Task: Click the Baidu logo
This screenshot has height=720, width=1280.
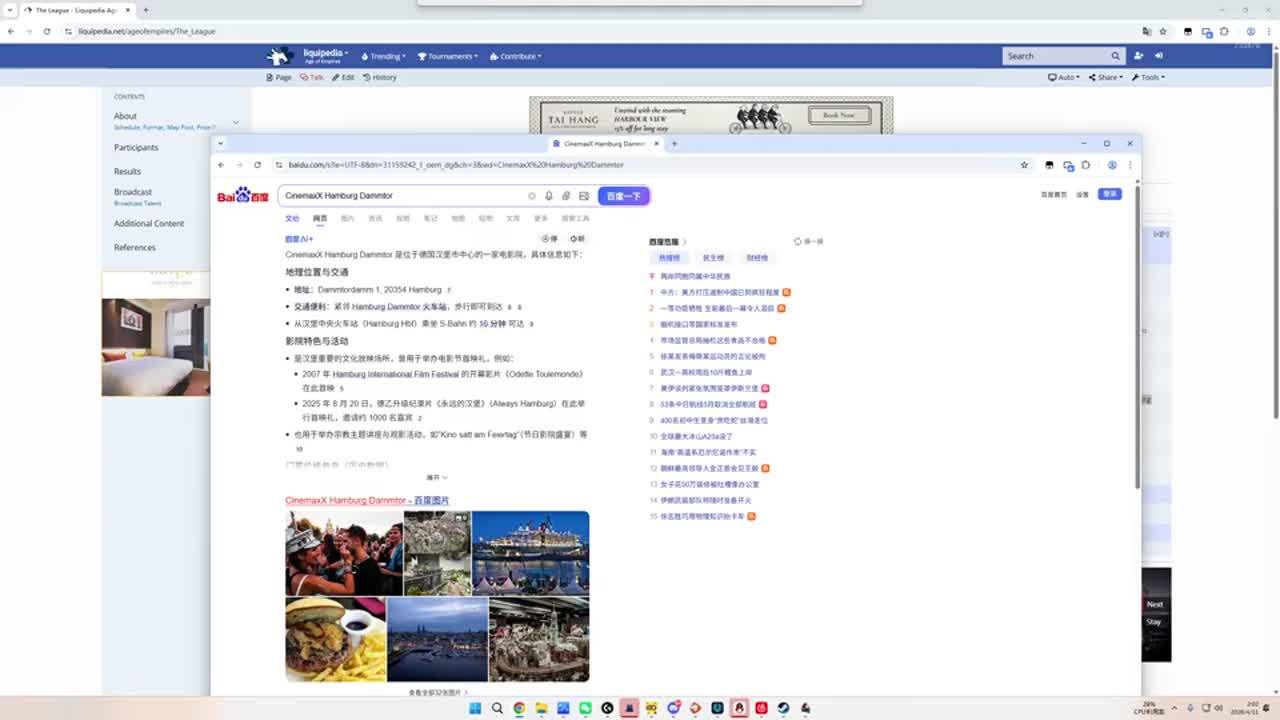Action: click(x=242, y=196)
